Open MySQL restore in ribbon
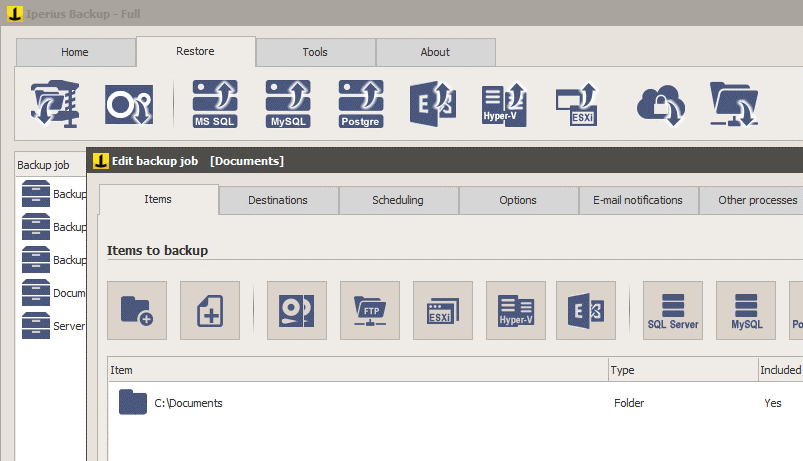 click(288, 104)
